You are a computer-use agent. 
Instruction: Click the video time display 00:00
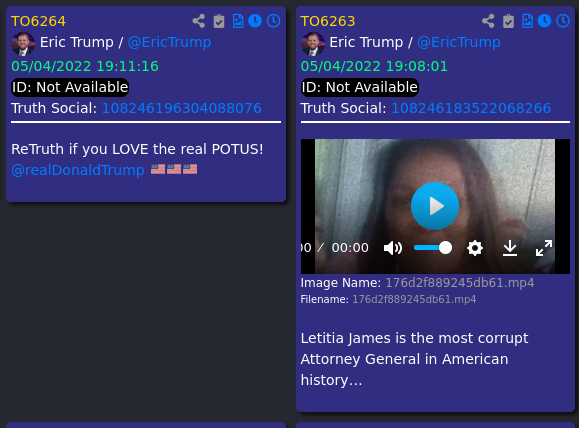(x=350, y=248)
